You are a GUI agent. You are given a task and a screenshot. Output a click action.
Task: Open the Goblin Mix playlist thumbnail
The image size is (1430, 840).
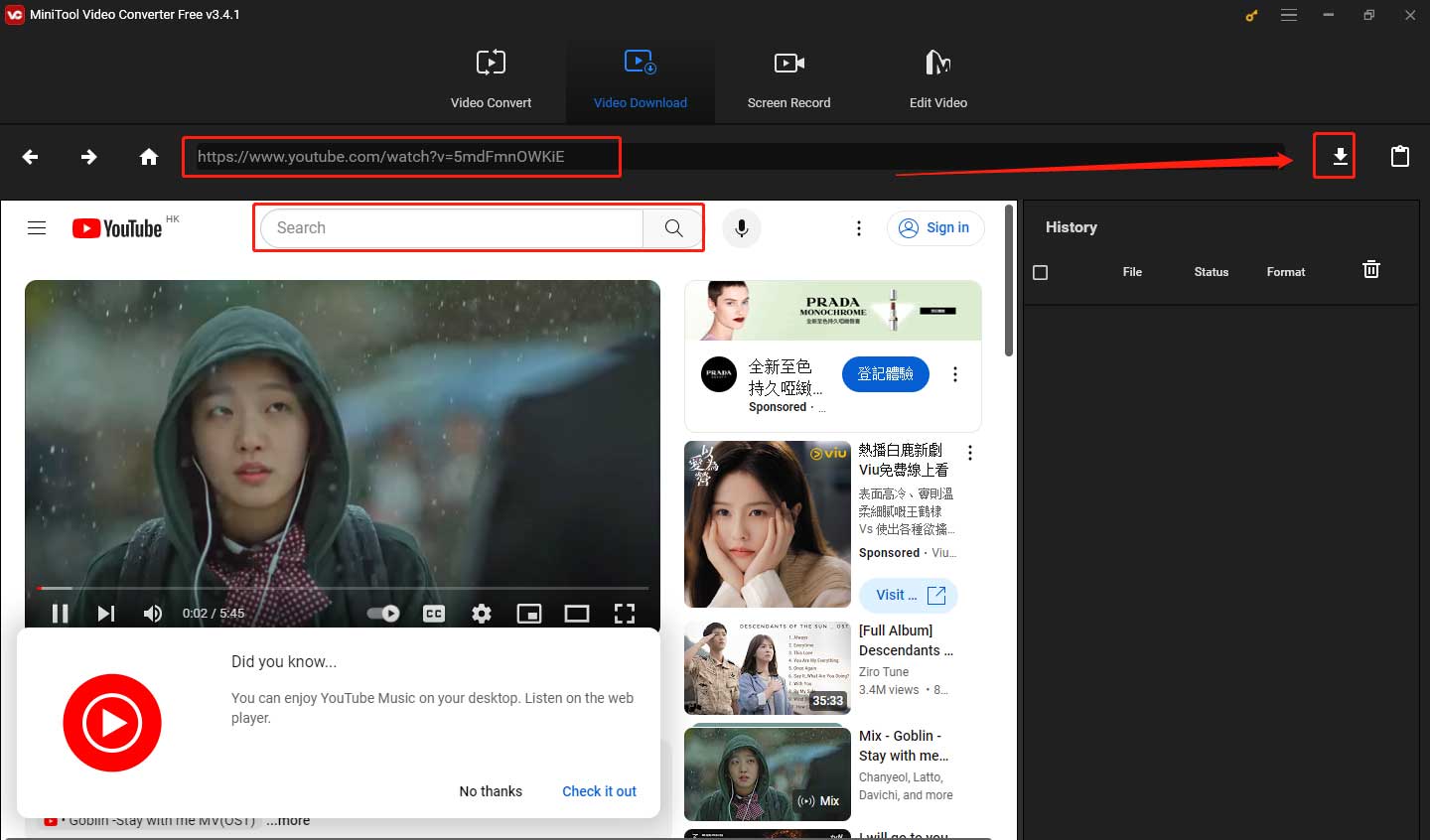(x=768, y=774)
